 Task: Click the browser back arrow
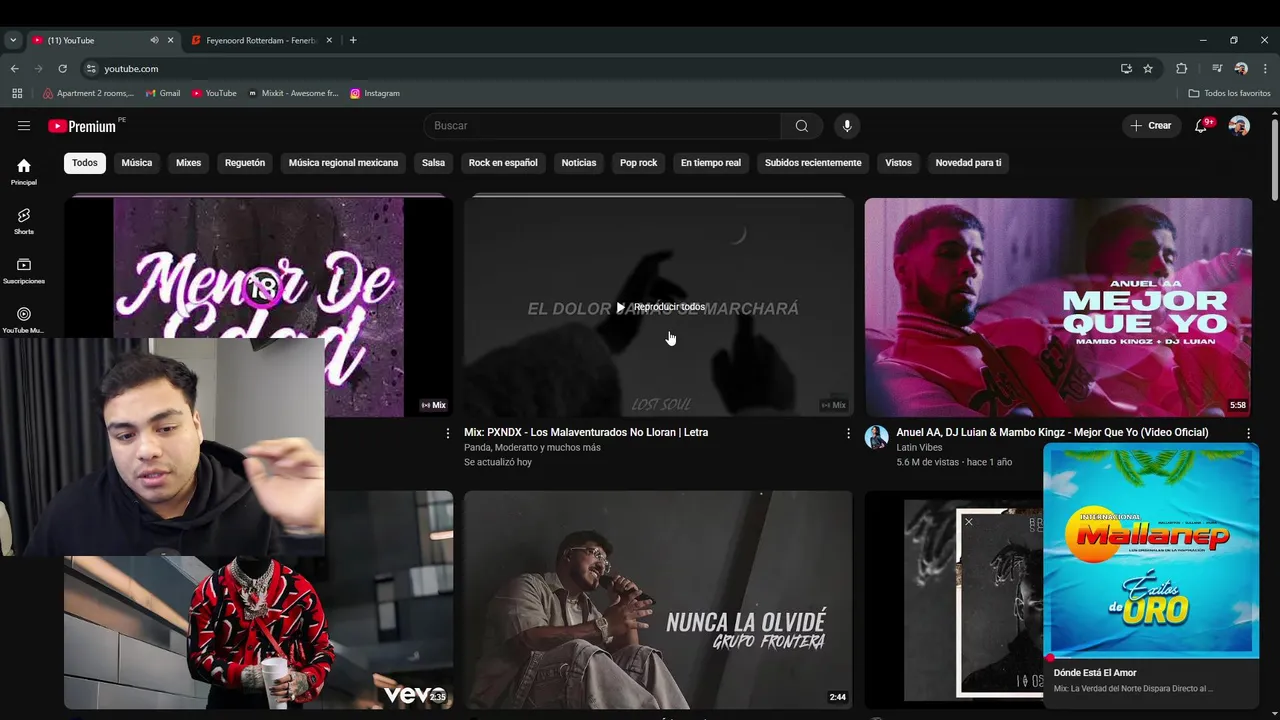click(x=14, y=69)
